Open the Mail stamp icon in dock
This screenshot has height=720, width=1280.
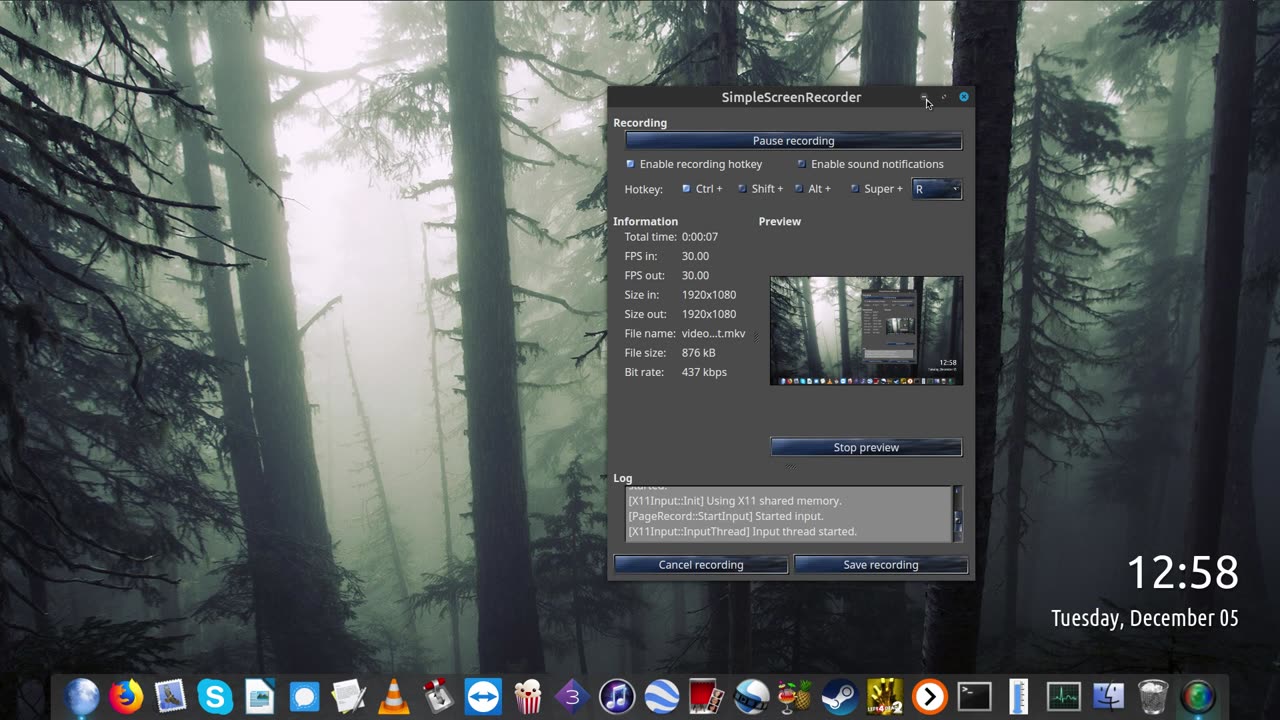click(171, 696)
